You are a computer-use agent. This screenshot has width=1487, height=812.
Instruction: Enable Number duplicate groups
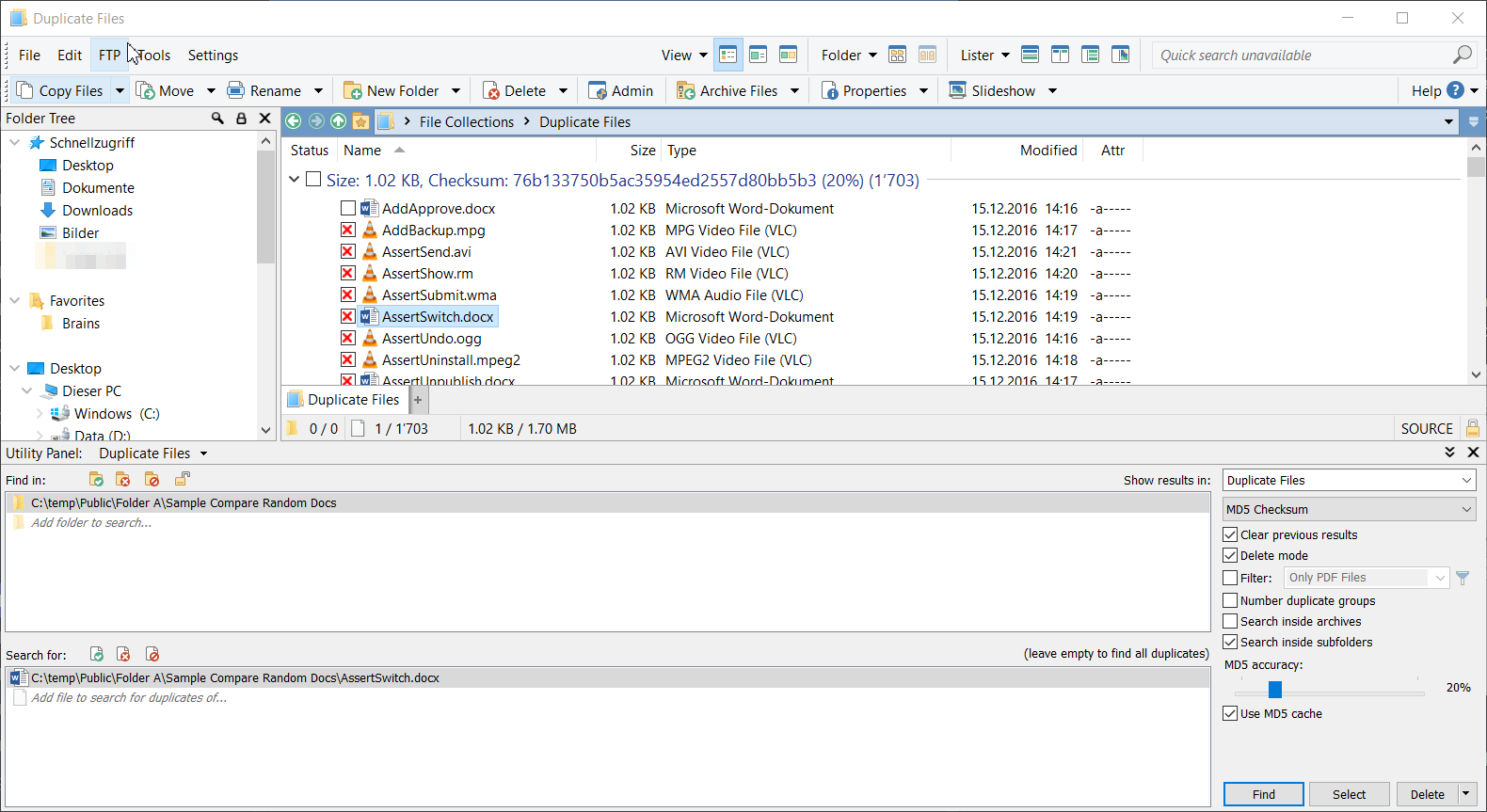click(x=1230, y=600)
